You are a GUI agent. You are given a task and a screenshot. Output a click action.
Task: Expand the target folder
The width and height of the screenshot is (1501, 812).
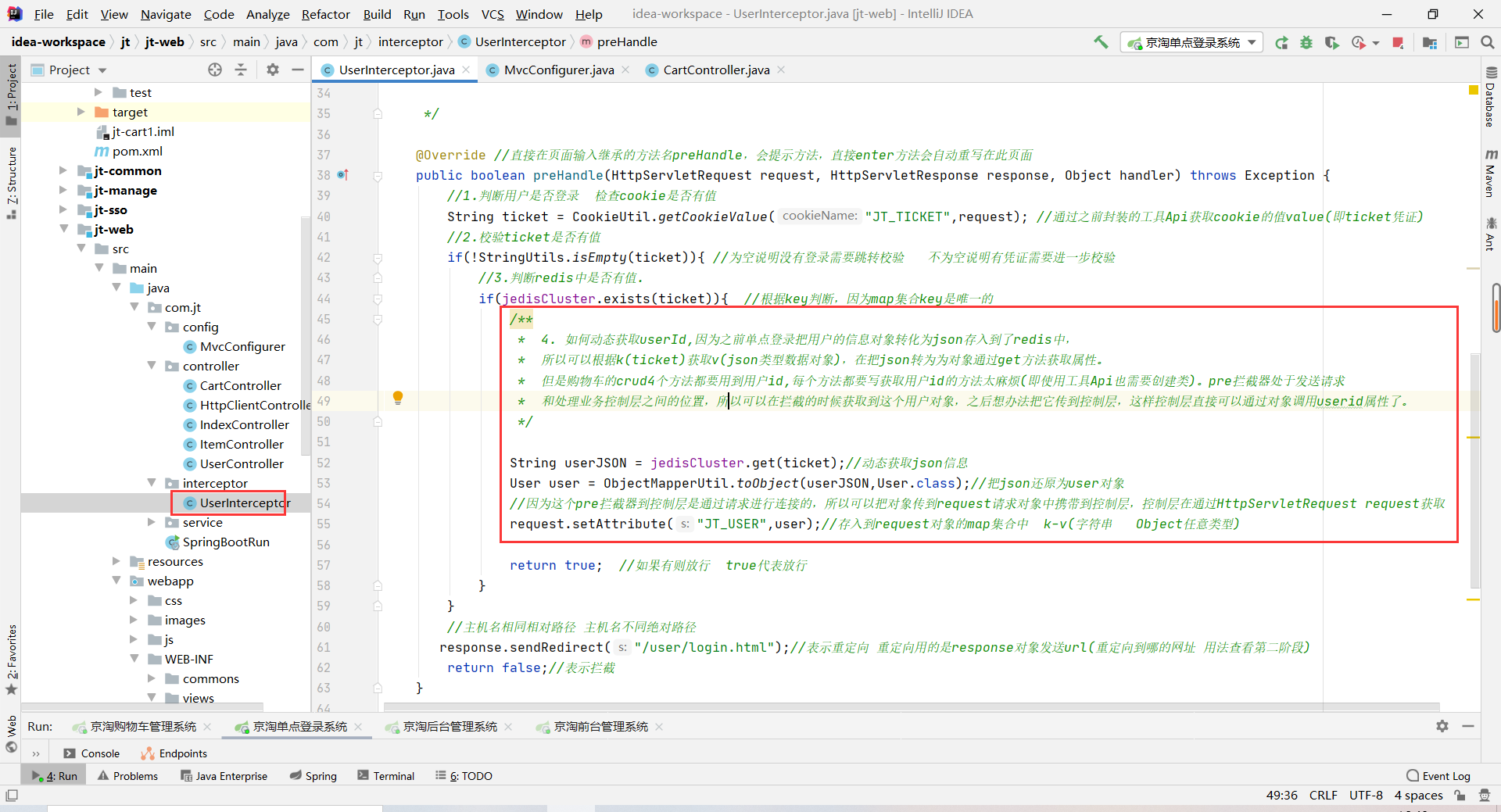(x=81, y=112)
